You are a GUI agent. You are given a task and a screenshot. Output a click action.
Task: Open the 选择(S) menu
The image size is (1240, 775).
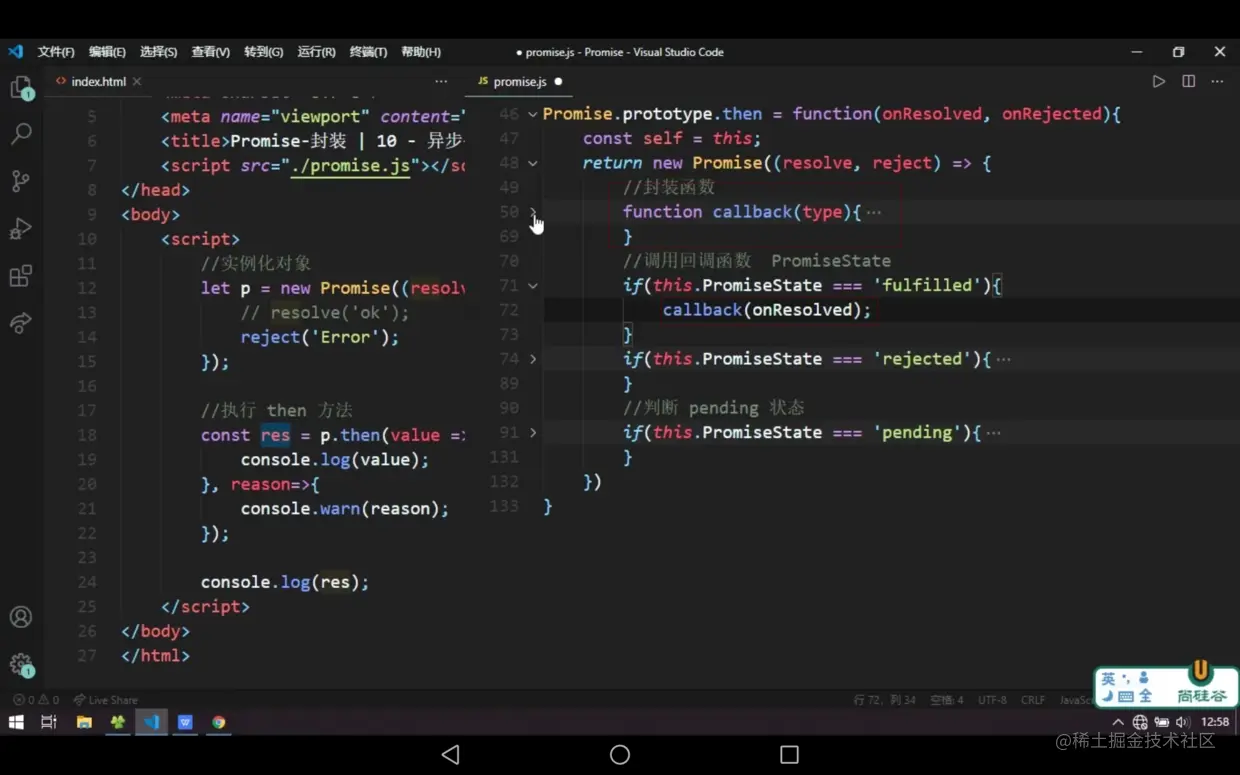(x=158, y=52)
